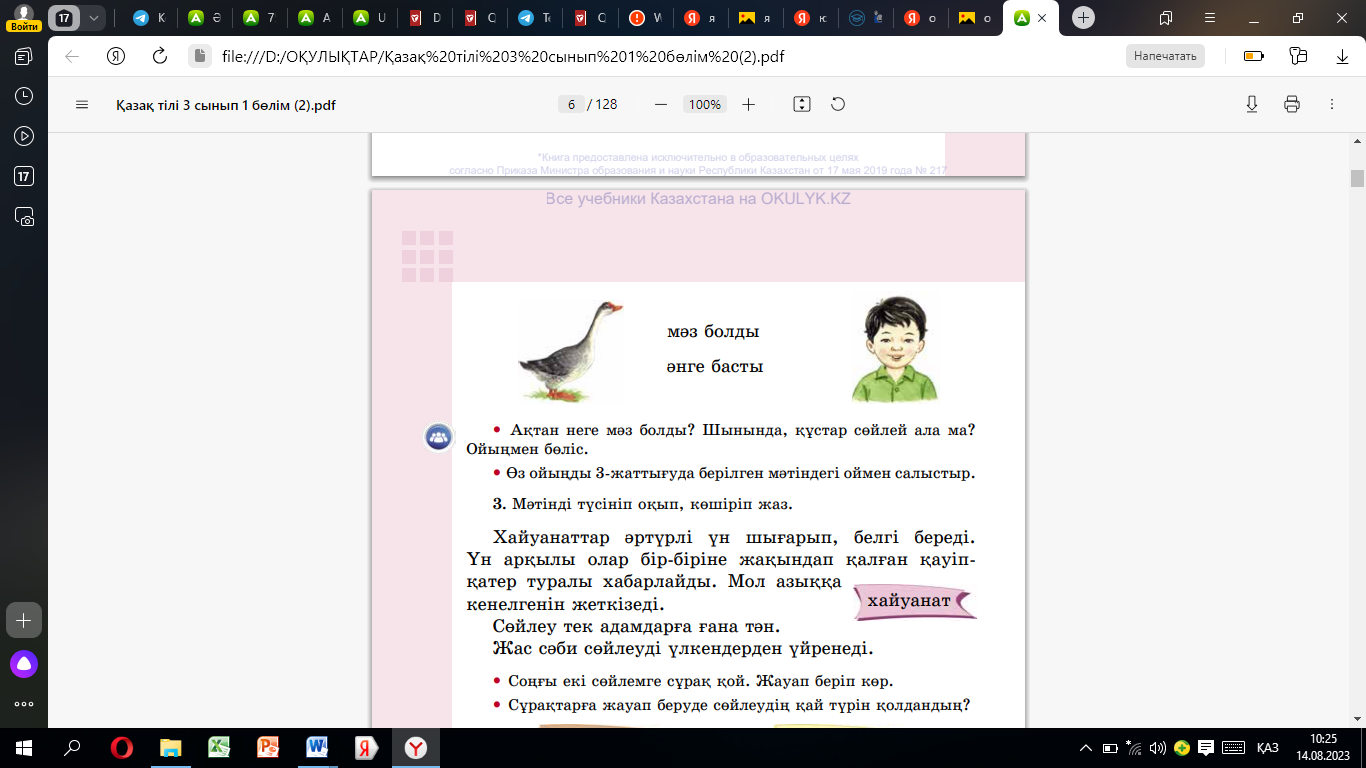1366x768 pixels.
Task: Zoom out the PDF document
Action: point(660,104)
